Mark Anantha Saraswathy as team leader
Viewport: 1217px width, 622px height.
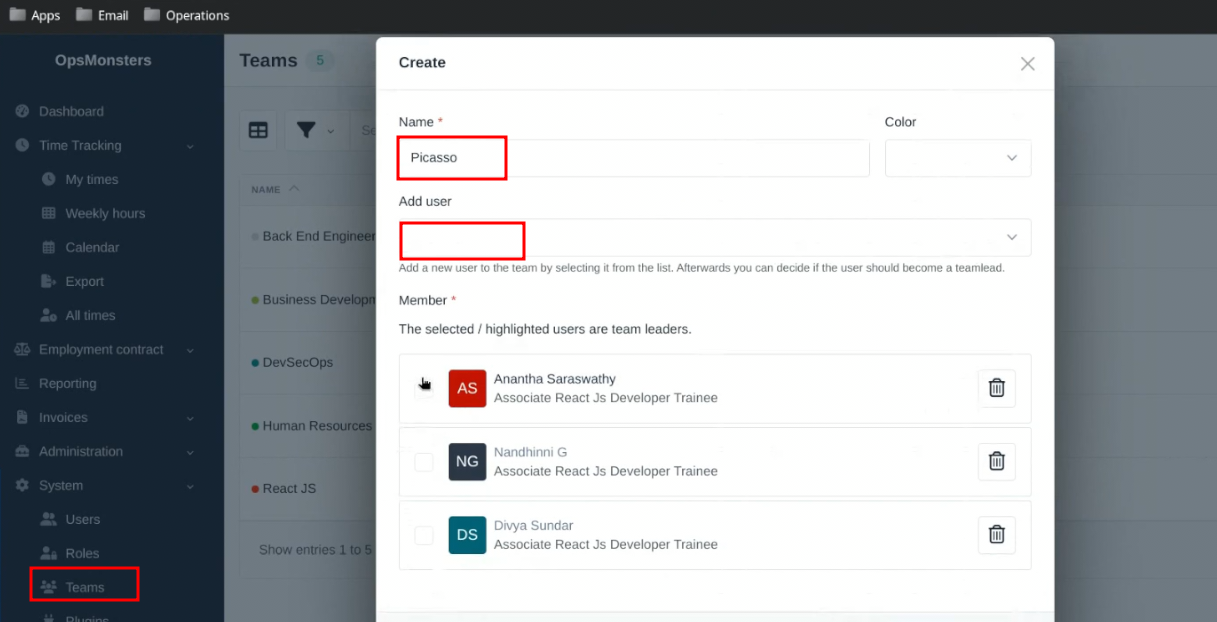[424, 389]
